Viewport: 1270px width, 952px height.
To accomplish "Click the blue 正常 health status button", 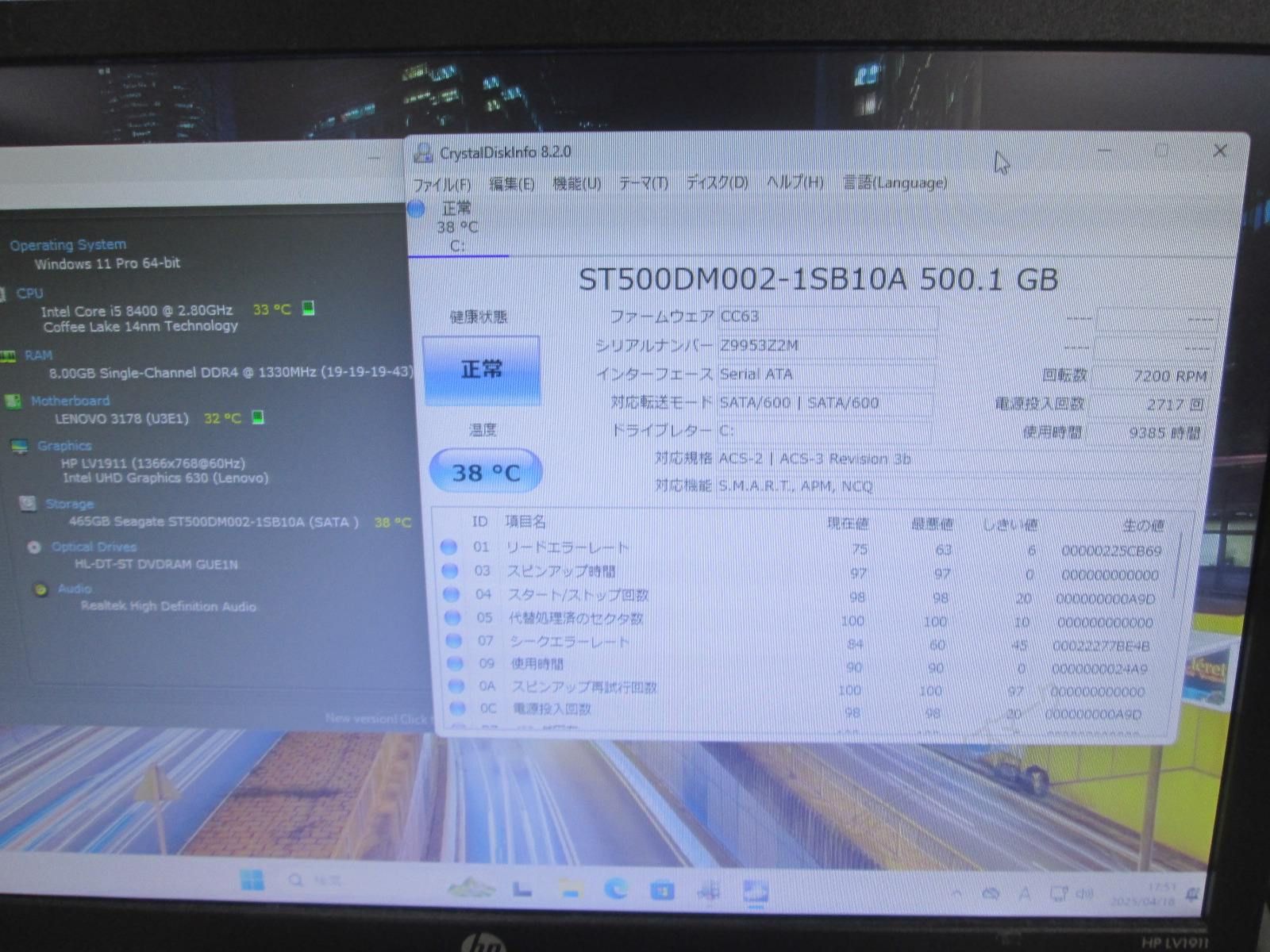I will pyautogui.click(x=482, y=370).
